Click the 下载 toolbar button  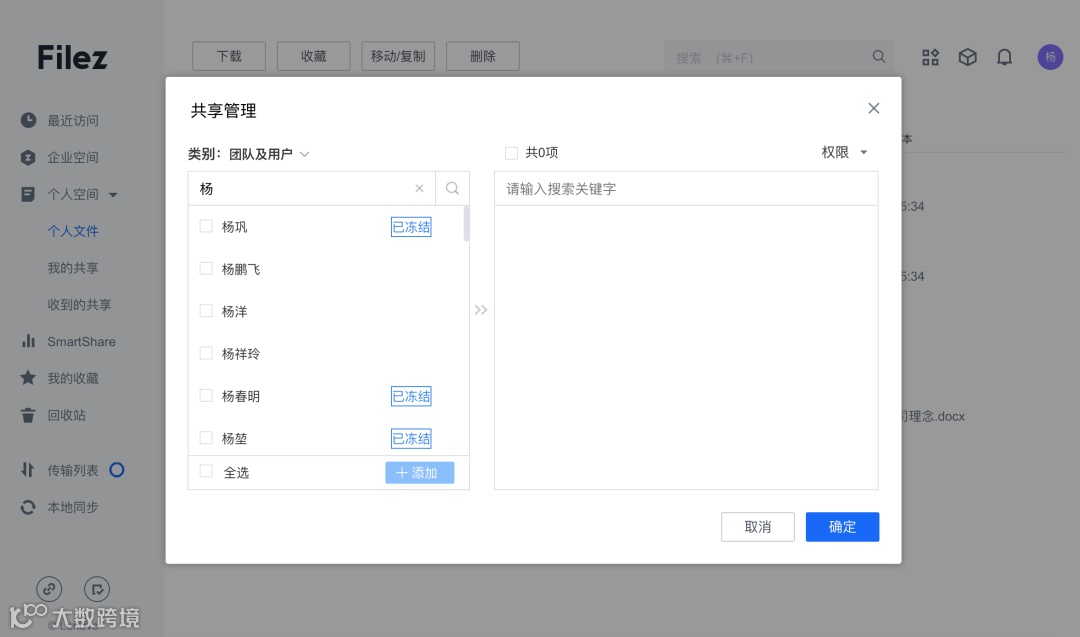(x=229, y=56)
